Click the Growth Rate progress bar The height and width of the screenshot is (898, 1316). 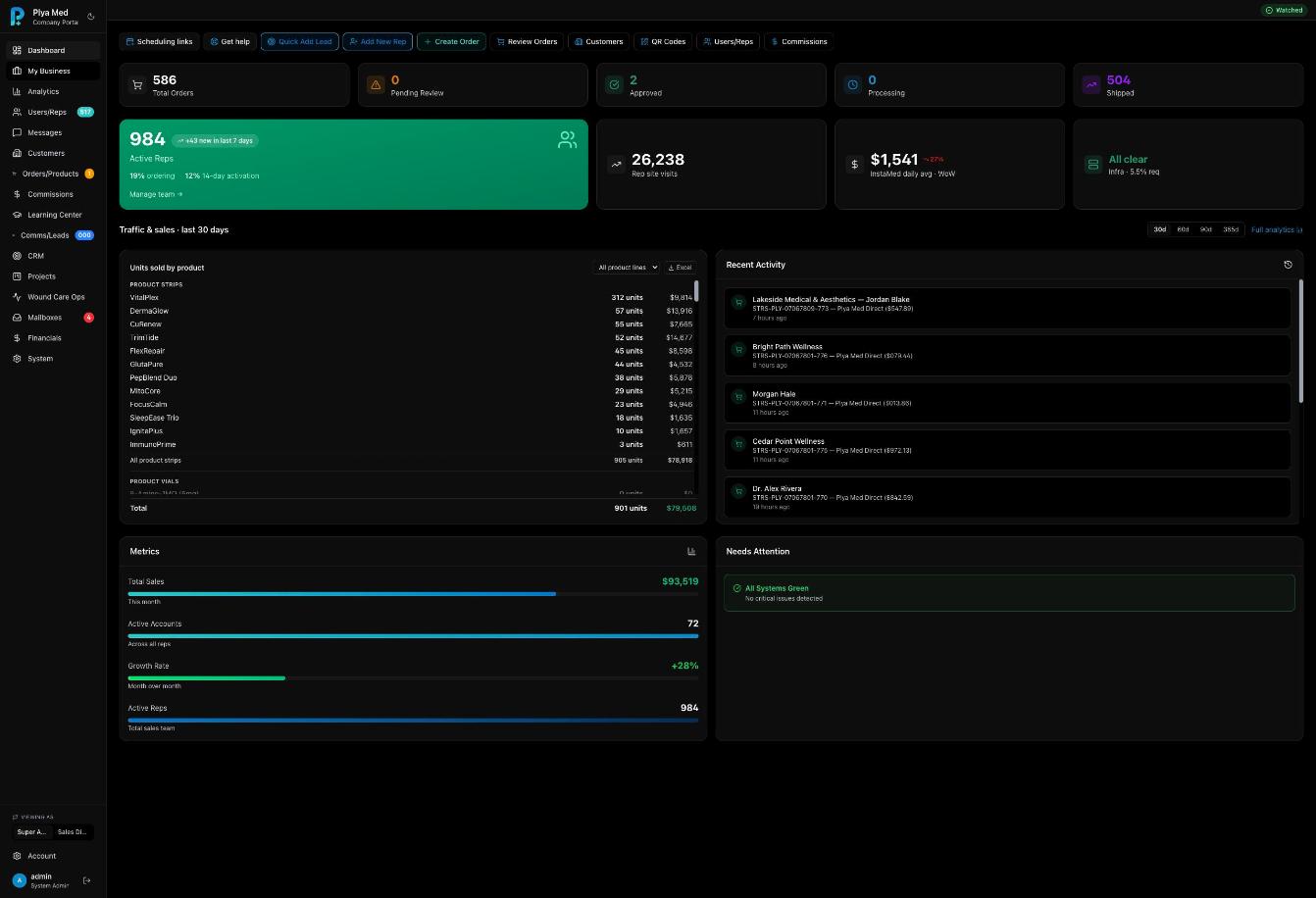(413, 677)
